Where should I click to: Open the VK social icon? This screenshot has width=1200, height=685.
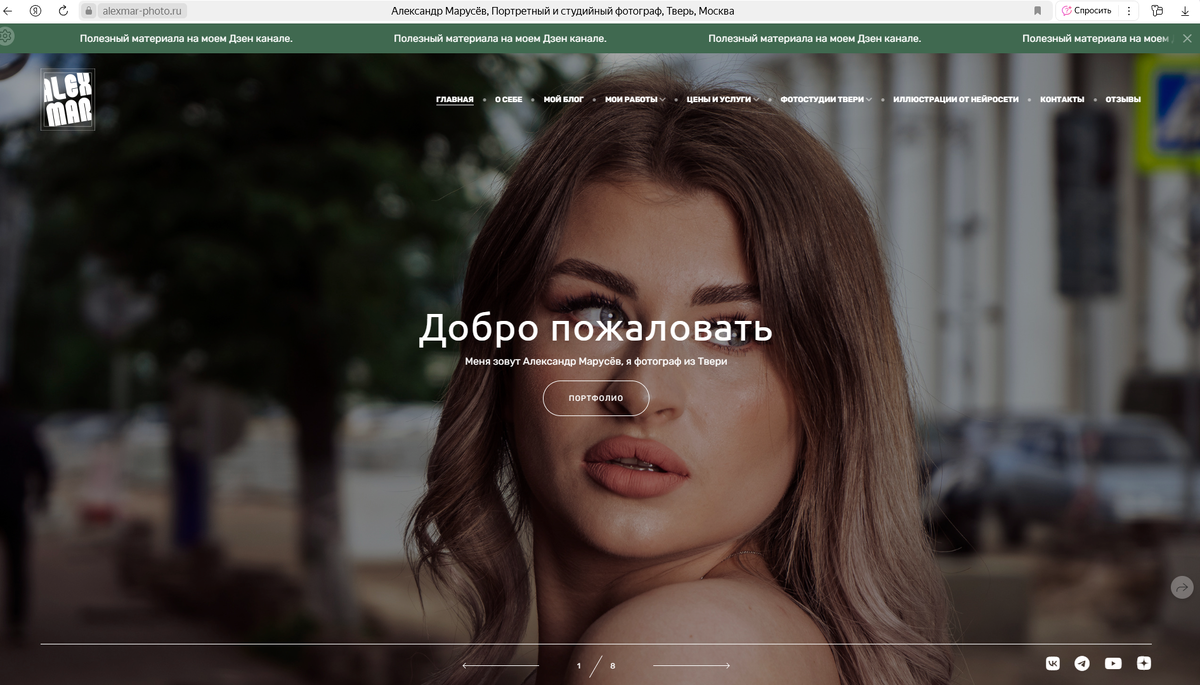1053,663
